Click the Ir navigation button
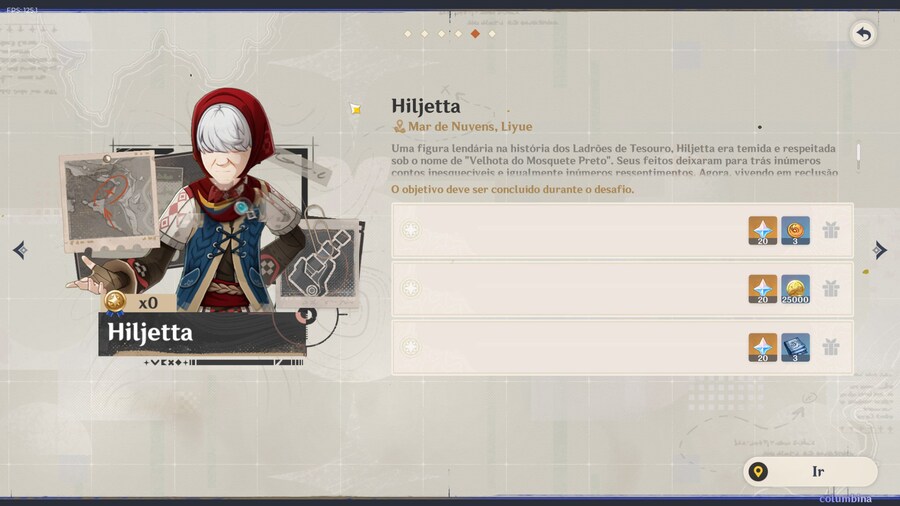 (810, 472)
